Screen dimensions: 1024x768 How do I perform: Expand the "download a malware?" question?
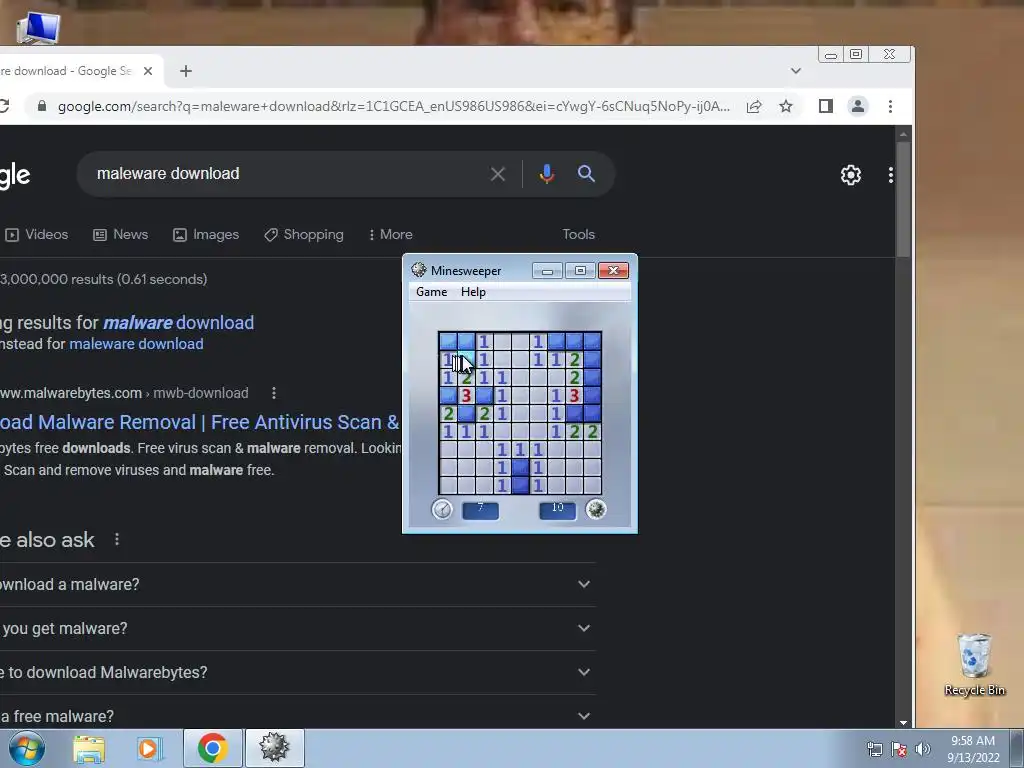[x=297, y=584]
